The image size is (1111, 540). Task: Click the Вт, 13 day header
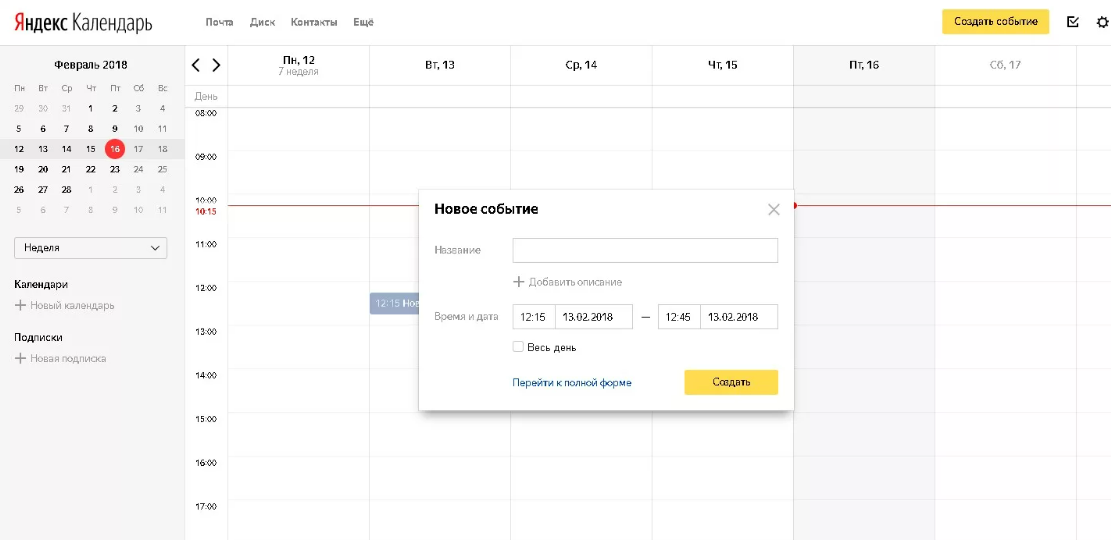440,65
